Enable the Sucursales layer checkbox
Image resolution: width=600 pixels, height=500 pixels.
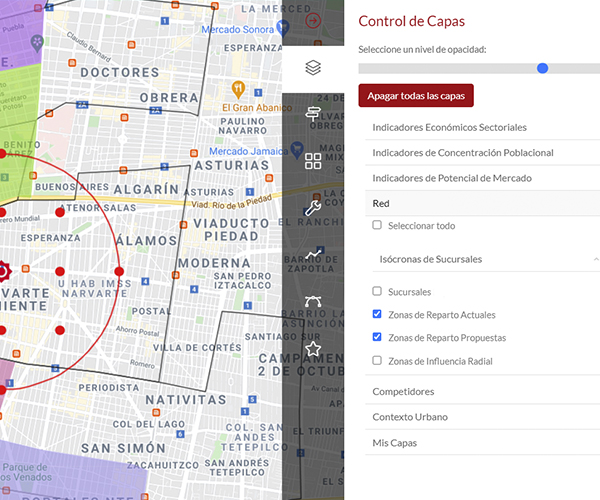click(x=377, y=291)
